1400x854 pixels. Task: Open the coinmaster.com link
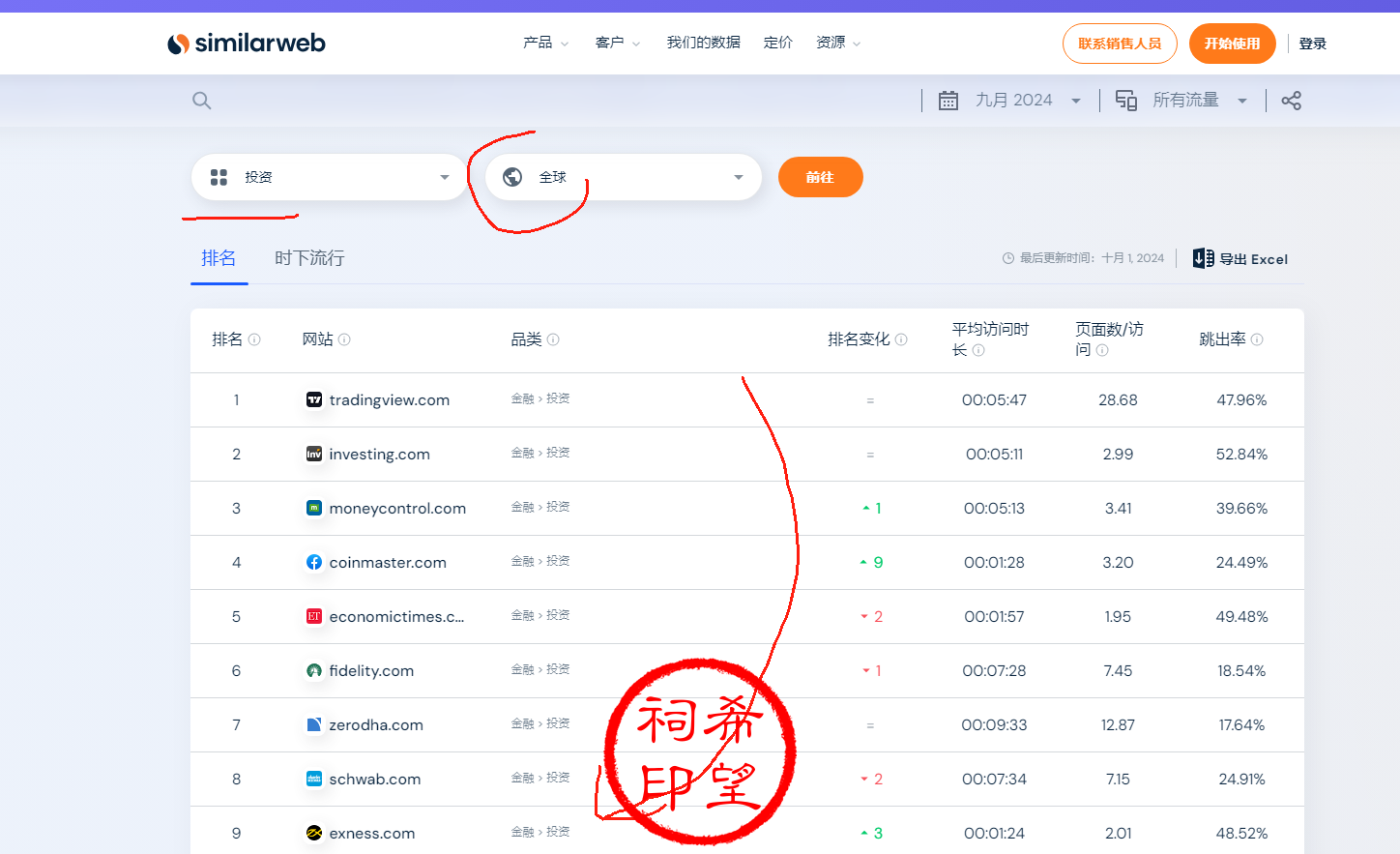click(x=388, y=563)
